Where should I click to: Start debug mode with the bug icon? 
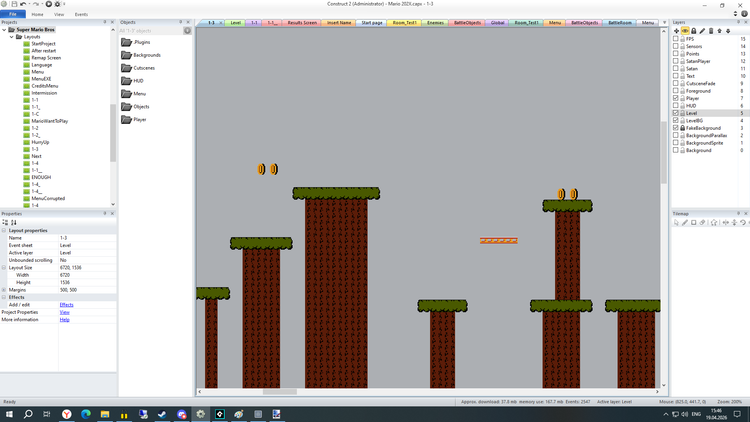coord(57,4)
